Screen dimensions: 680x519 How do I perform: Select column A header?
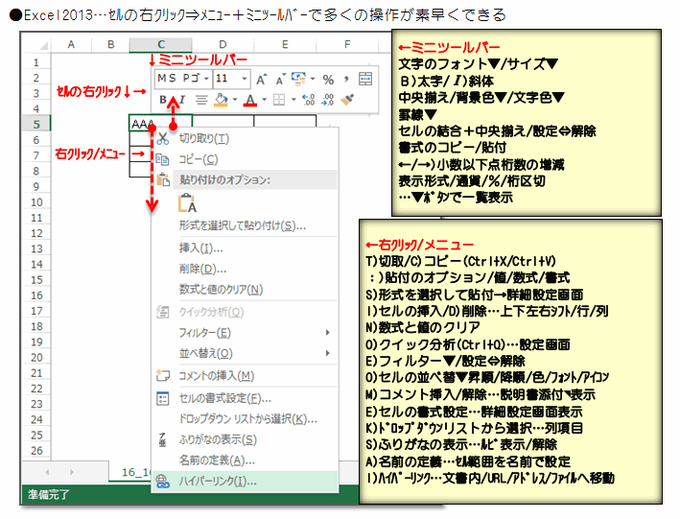pos(72,44)
